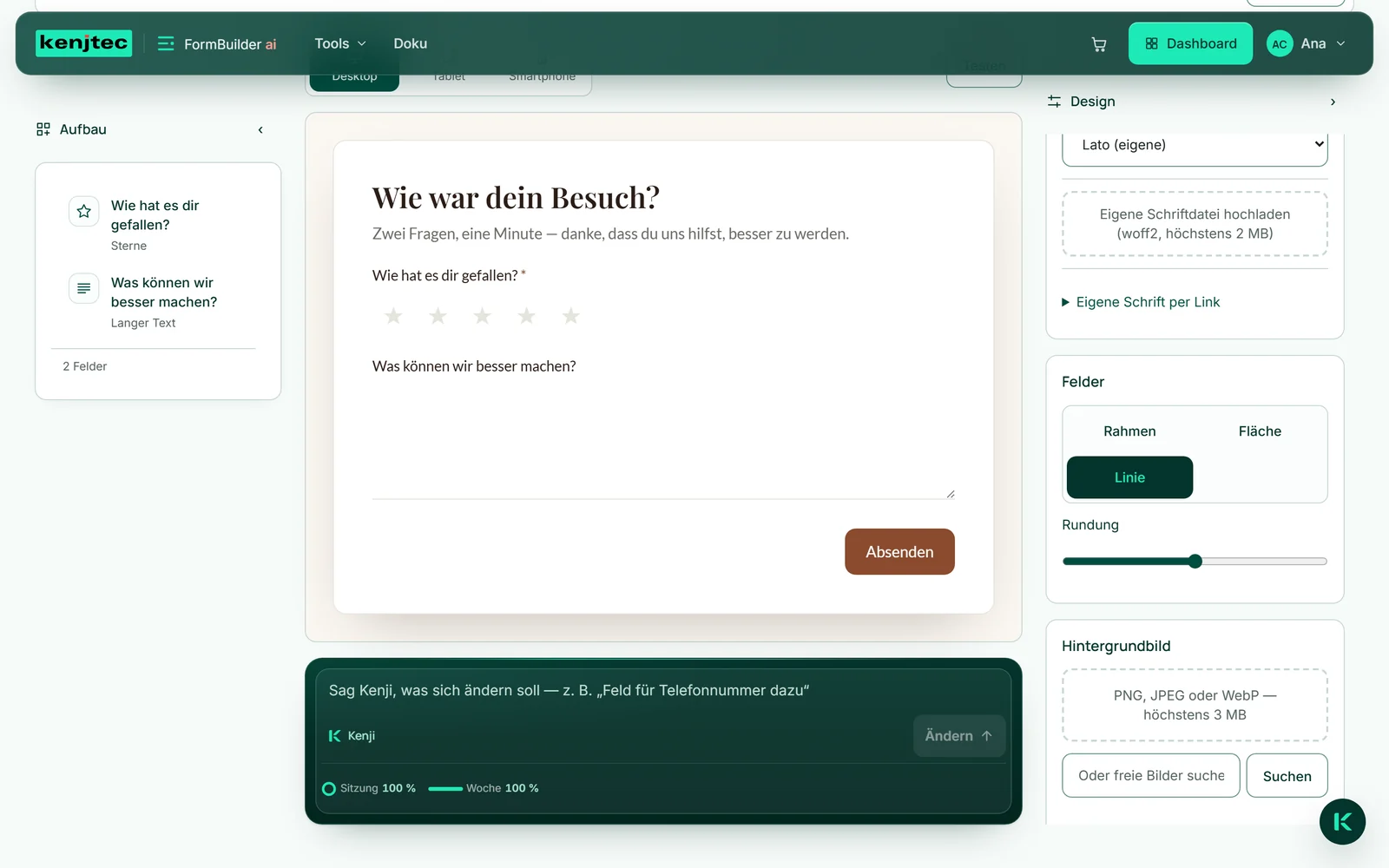The height and width of the screenshot is (868, 1389).
Task: Choose Rahmen field style
Action: (1129, 431)
